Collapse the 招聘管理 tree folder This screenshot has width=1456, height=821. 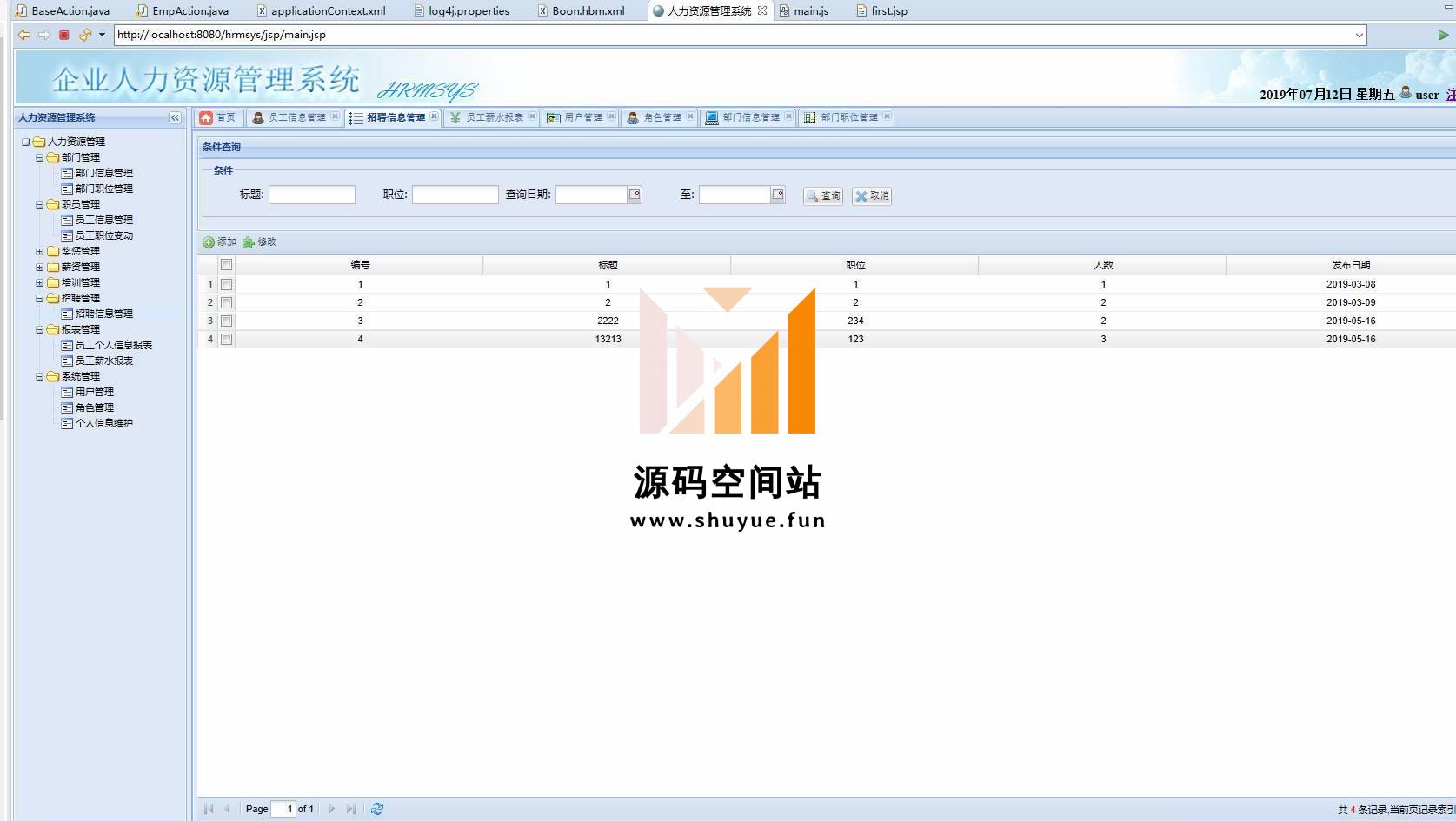pos(40,298)
